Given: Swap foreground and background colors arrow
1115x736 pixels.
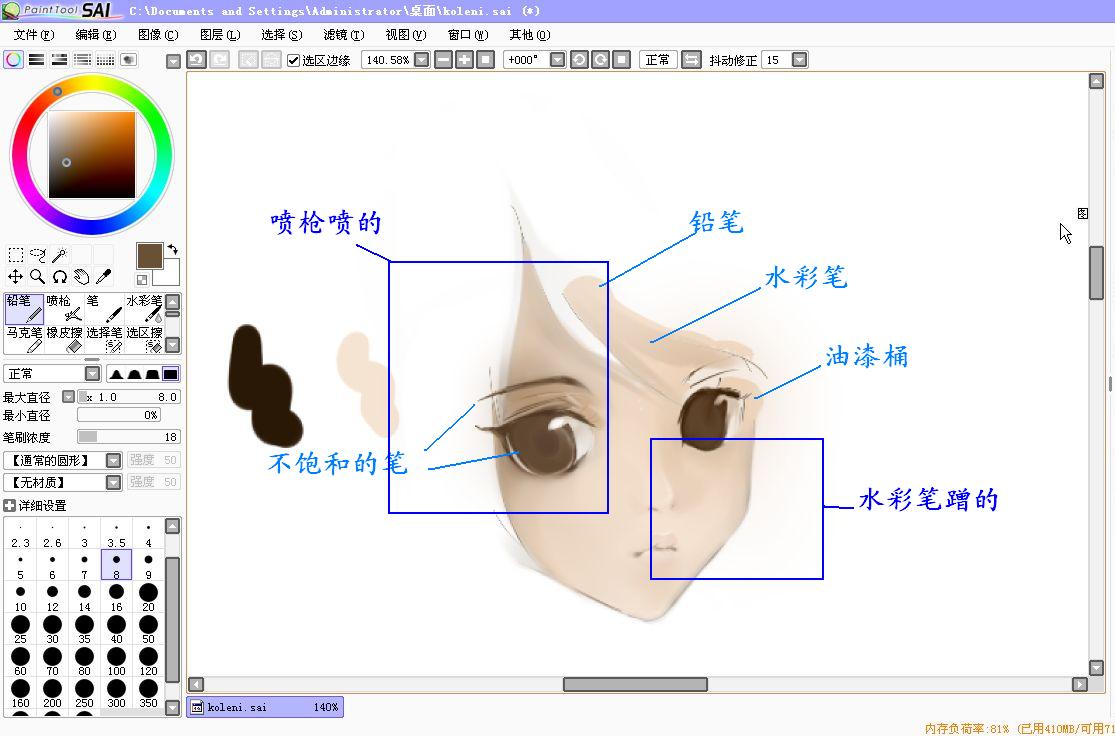Looking at the screenshot, I should point(172,249).
